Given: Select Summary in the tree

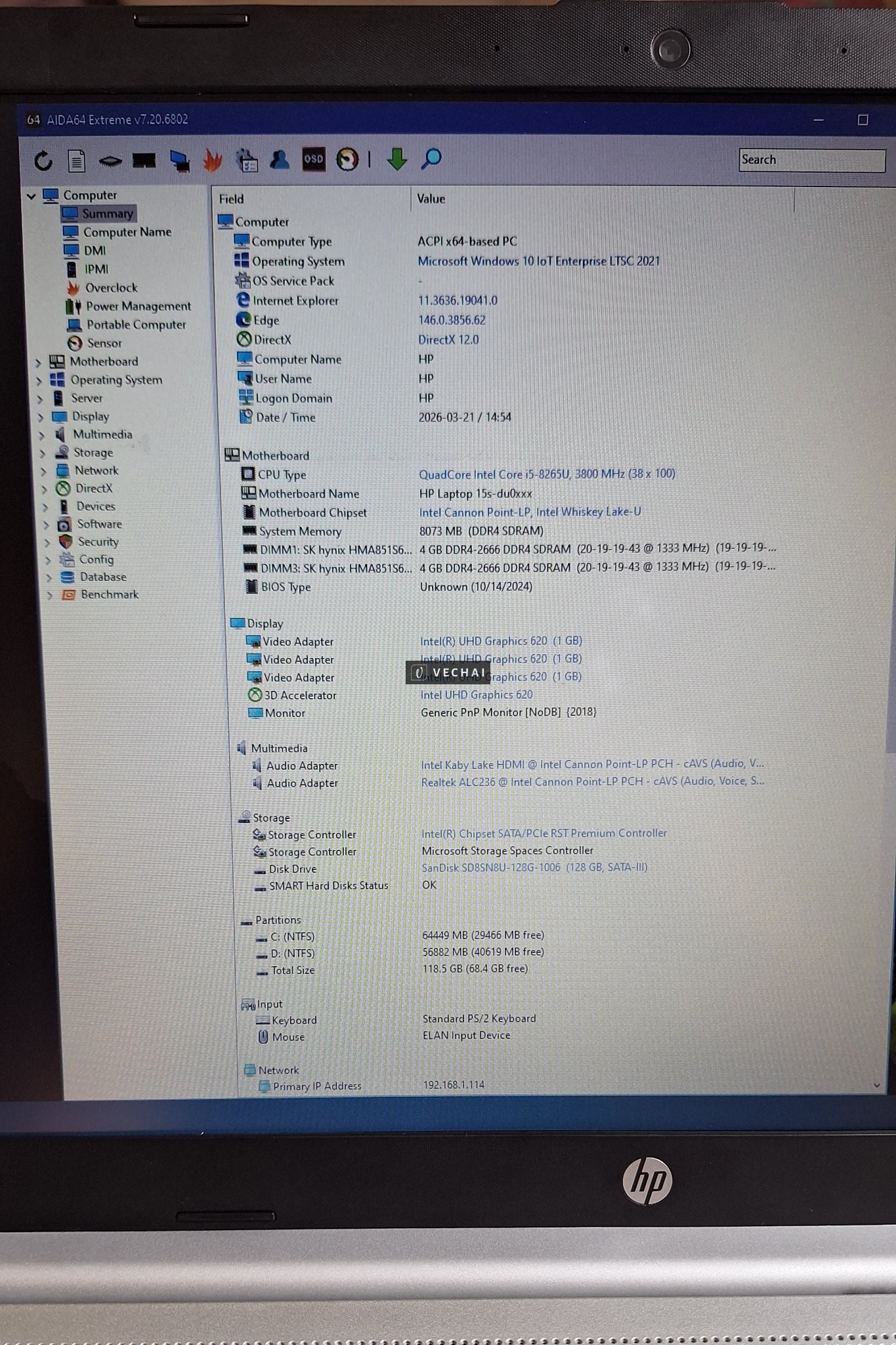Looking at the screenshot, I should [99, 213].
